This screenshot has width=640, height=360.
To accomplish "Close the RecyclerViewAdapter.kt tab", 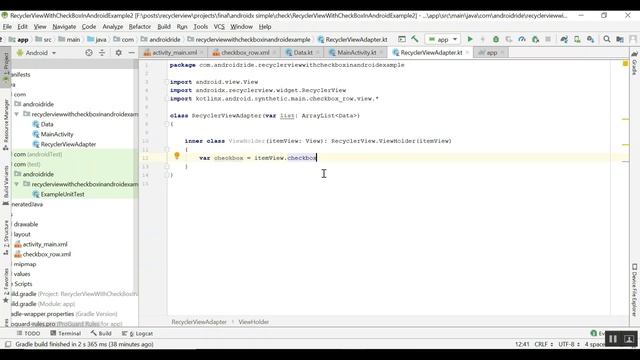I will point(467,53).
